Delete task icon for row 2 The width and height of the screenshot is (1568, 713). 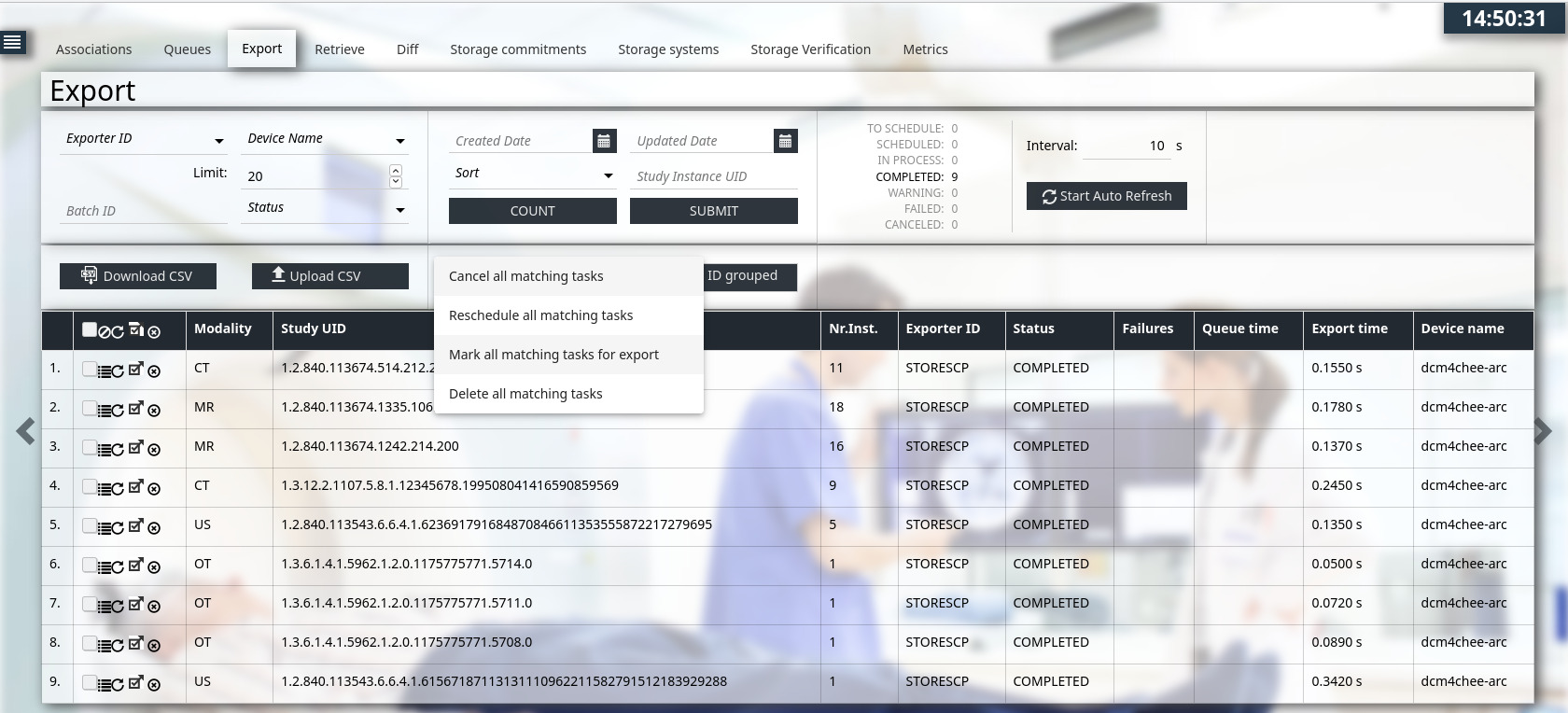pos(154,410)
